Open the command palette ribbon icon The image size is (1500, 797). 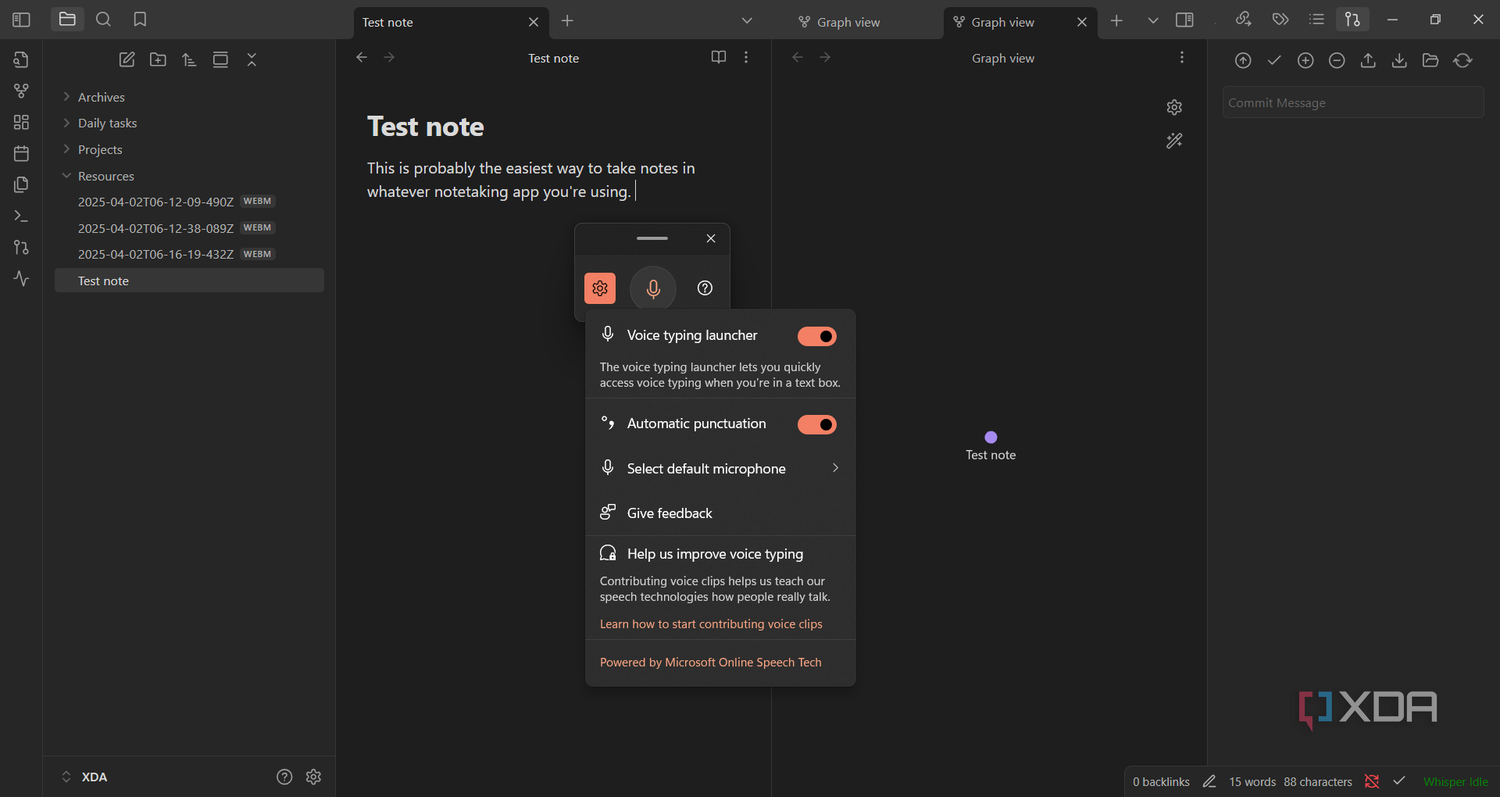21,216
